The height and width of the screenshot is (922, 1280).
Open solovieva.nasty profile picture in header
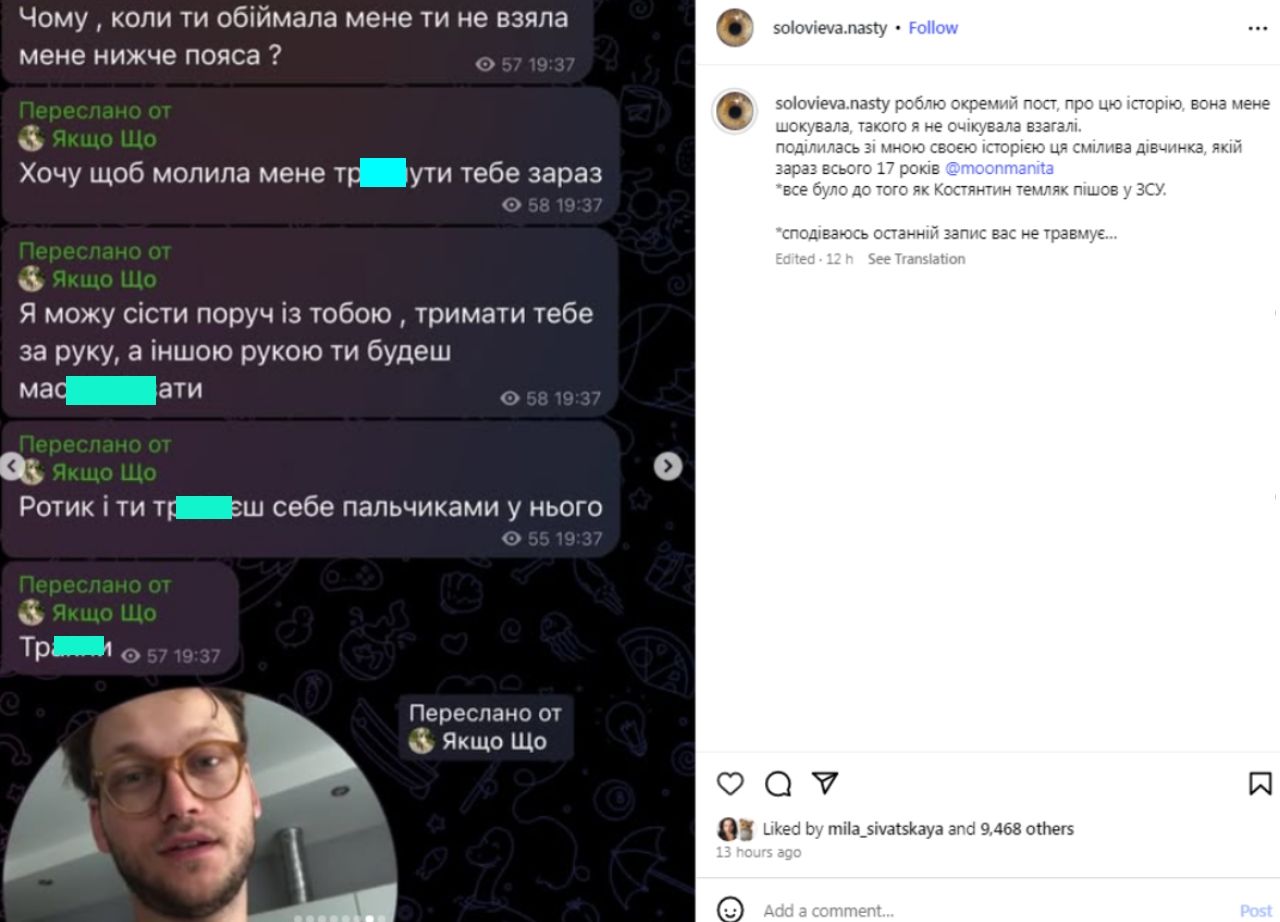point(735,28)
